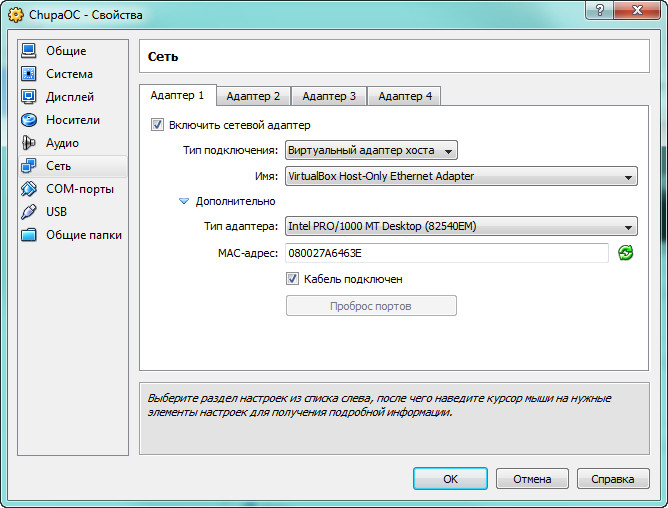Open the Общие section icon
The width and height of the screenshot is (668, 508).
click(29, 51)
